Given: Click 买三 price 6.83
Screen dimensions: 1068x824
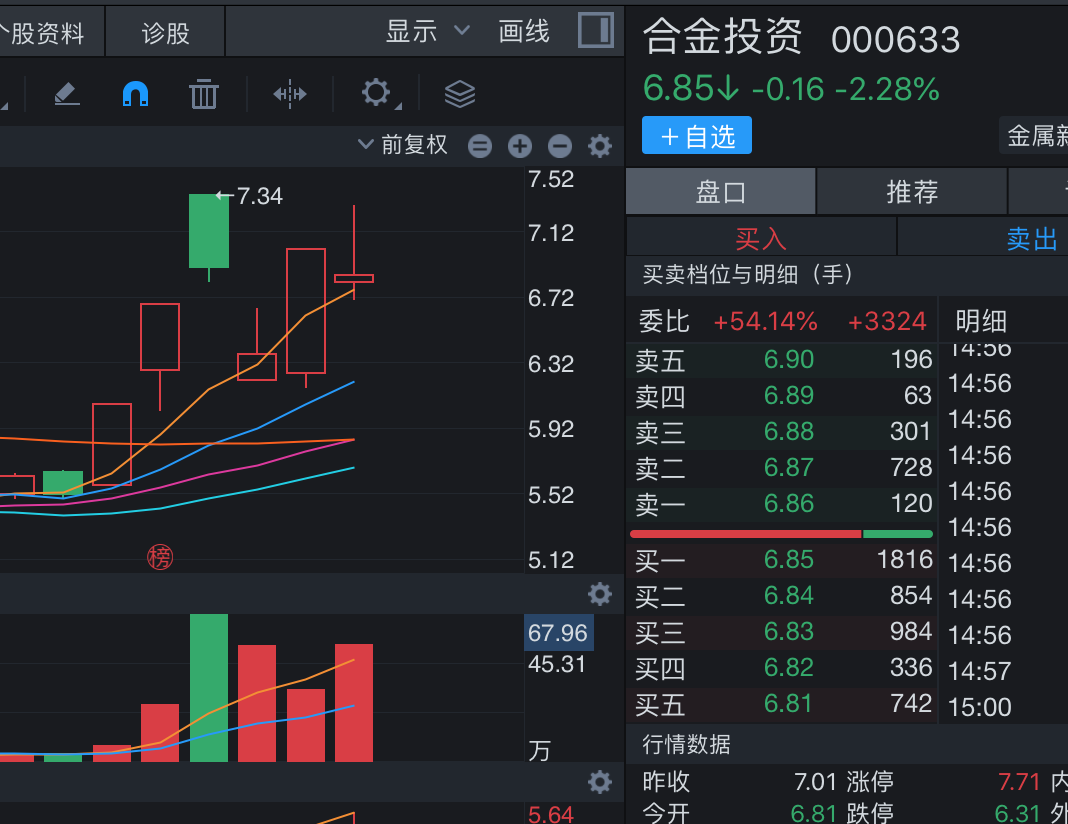Looking at the screenshot, I should pyautogui.click(x=789, y=631).
